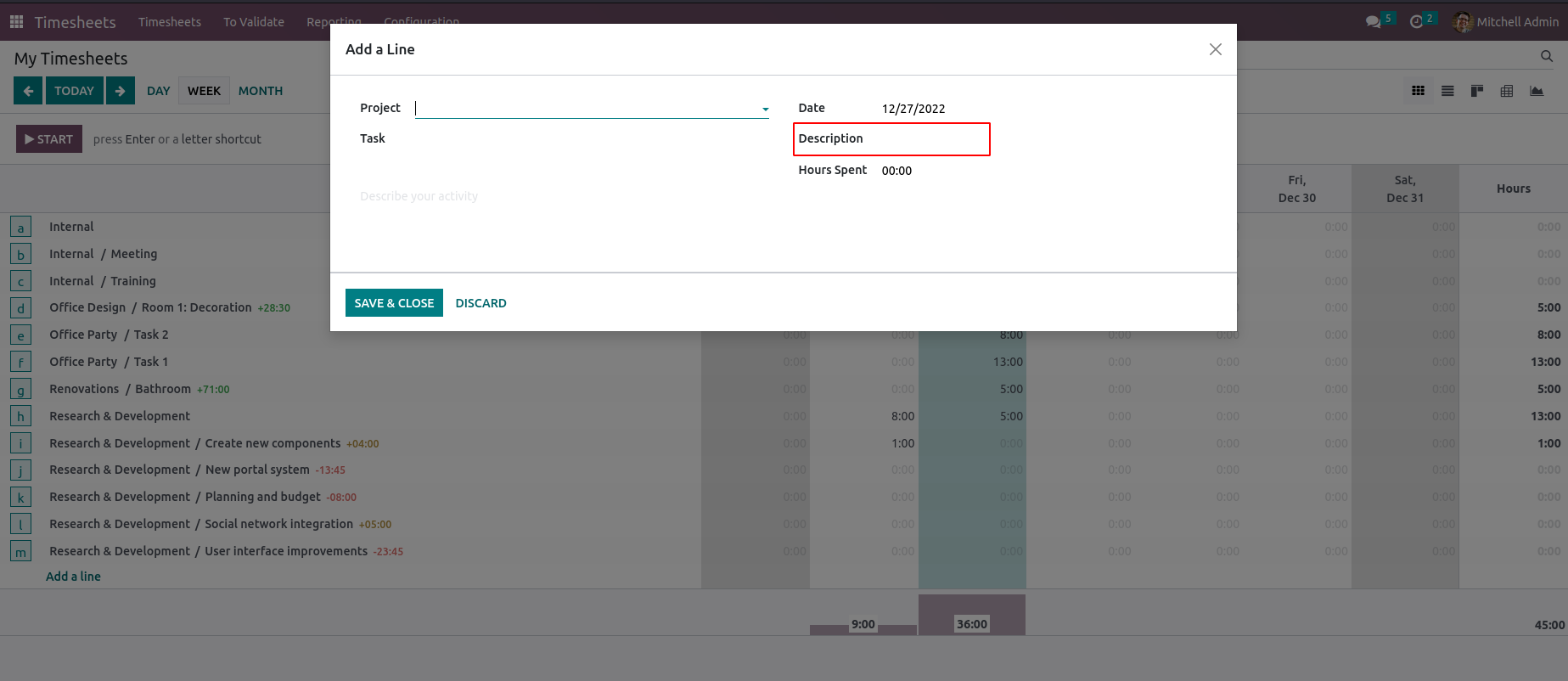Switch to the DAY range tab
The image size is (1568, 681).
click(158, 91)
